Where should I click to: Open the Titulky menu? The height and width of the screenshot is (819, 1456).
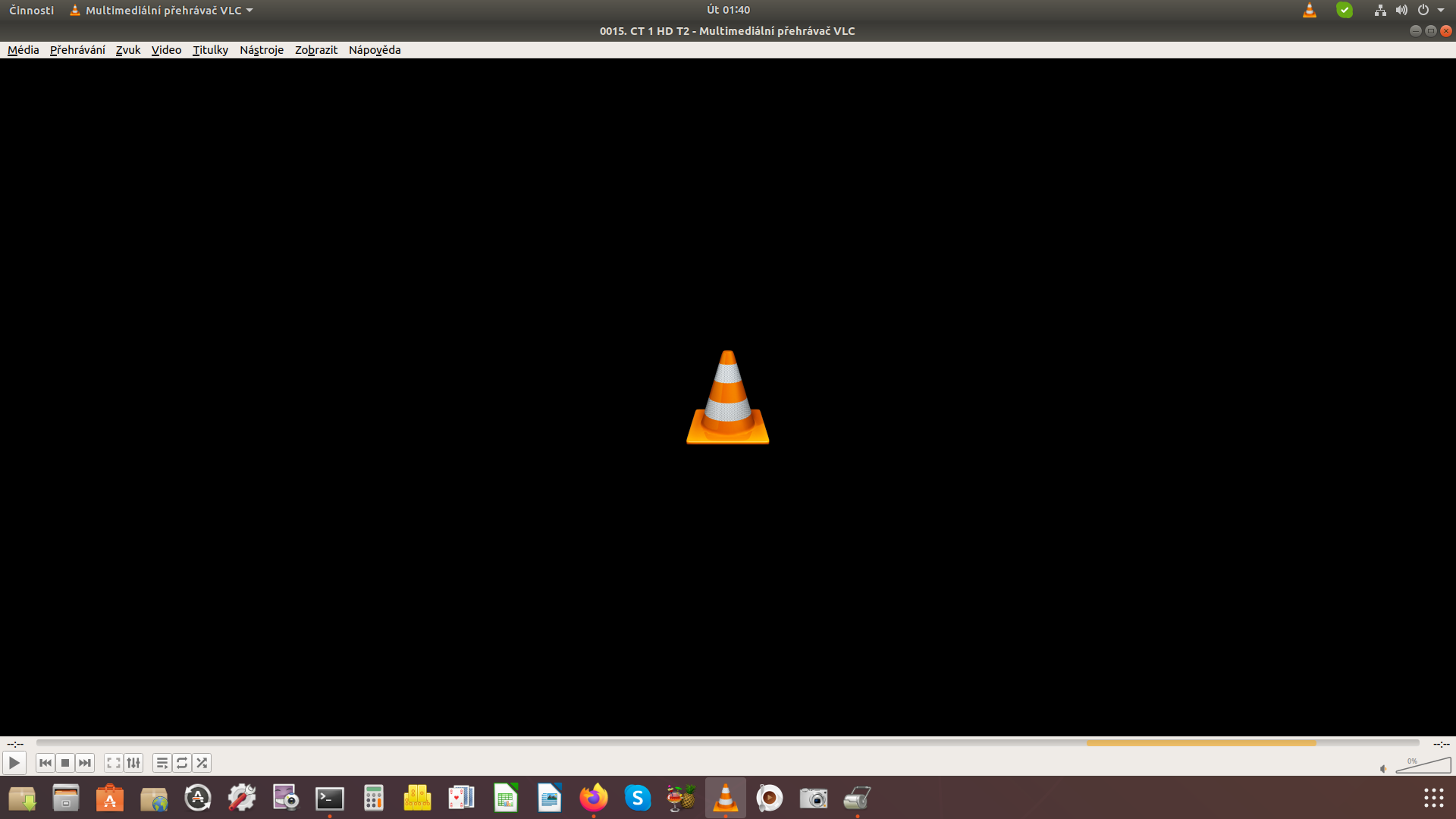click(x=210, y=50)
